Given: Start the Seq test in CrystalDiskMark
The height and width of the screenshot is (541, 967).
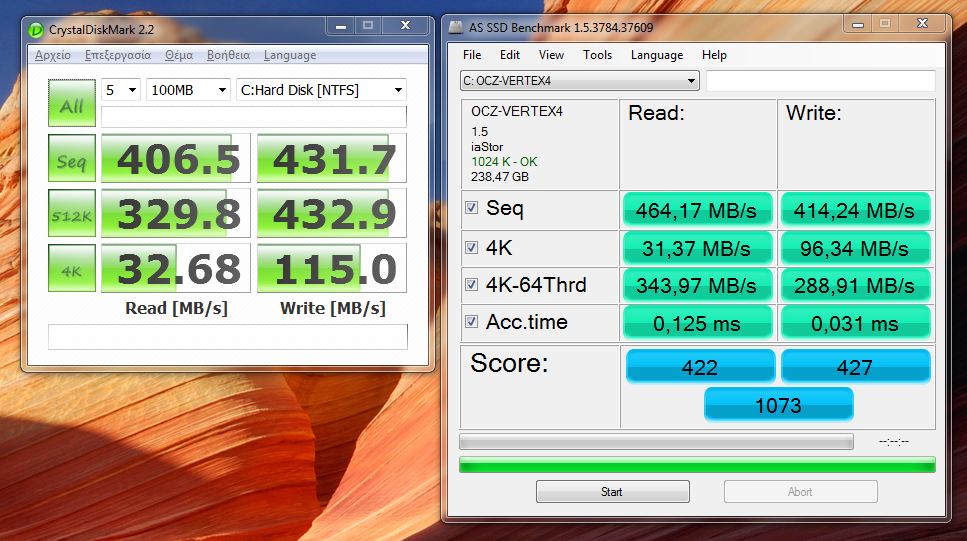Looking at the screenshot, I should click(72, 158).
